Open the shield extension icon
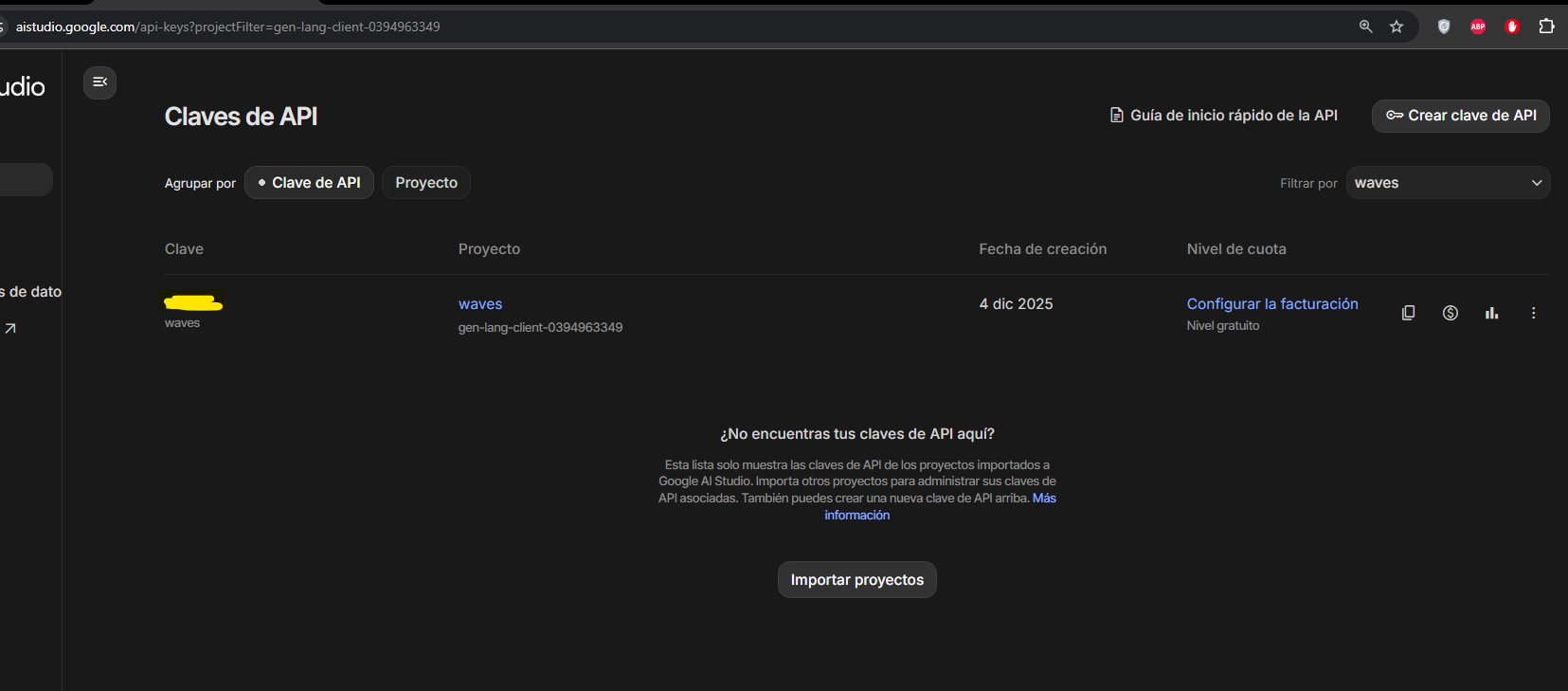 tap(1444, 27)
